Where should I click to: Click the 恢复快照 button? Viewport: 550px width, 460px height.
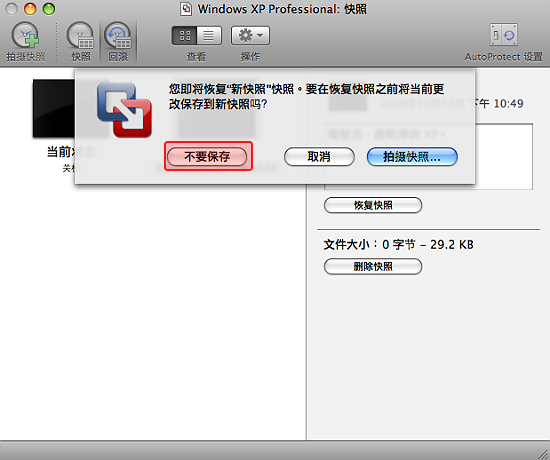tap(373, 205)
